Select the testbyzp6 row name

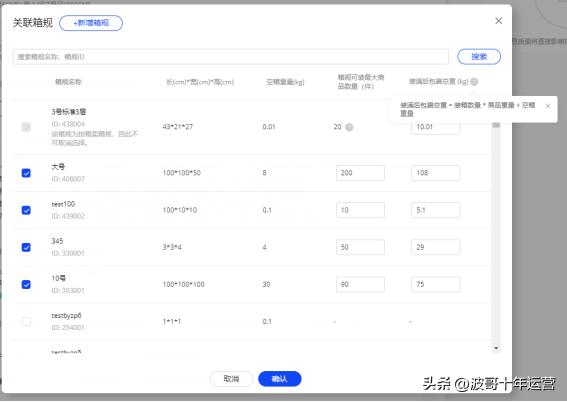pos(67,316)
